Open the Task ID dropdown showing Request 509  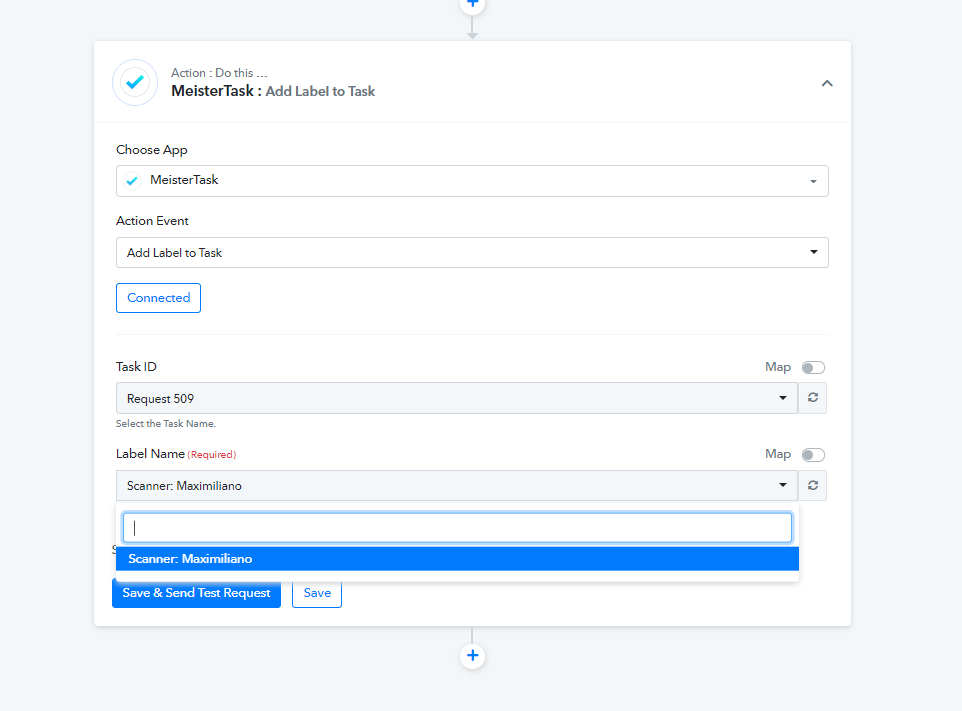click(456, 398)
